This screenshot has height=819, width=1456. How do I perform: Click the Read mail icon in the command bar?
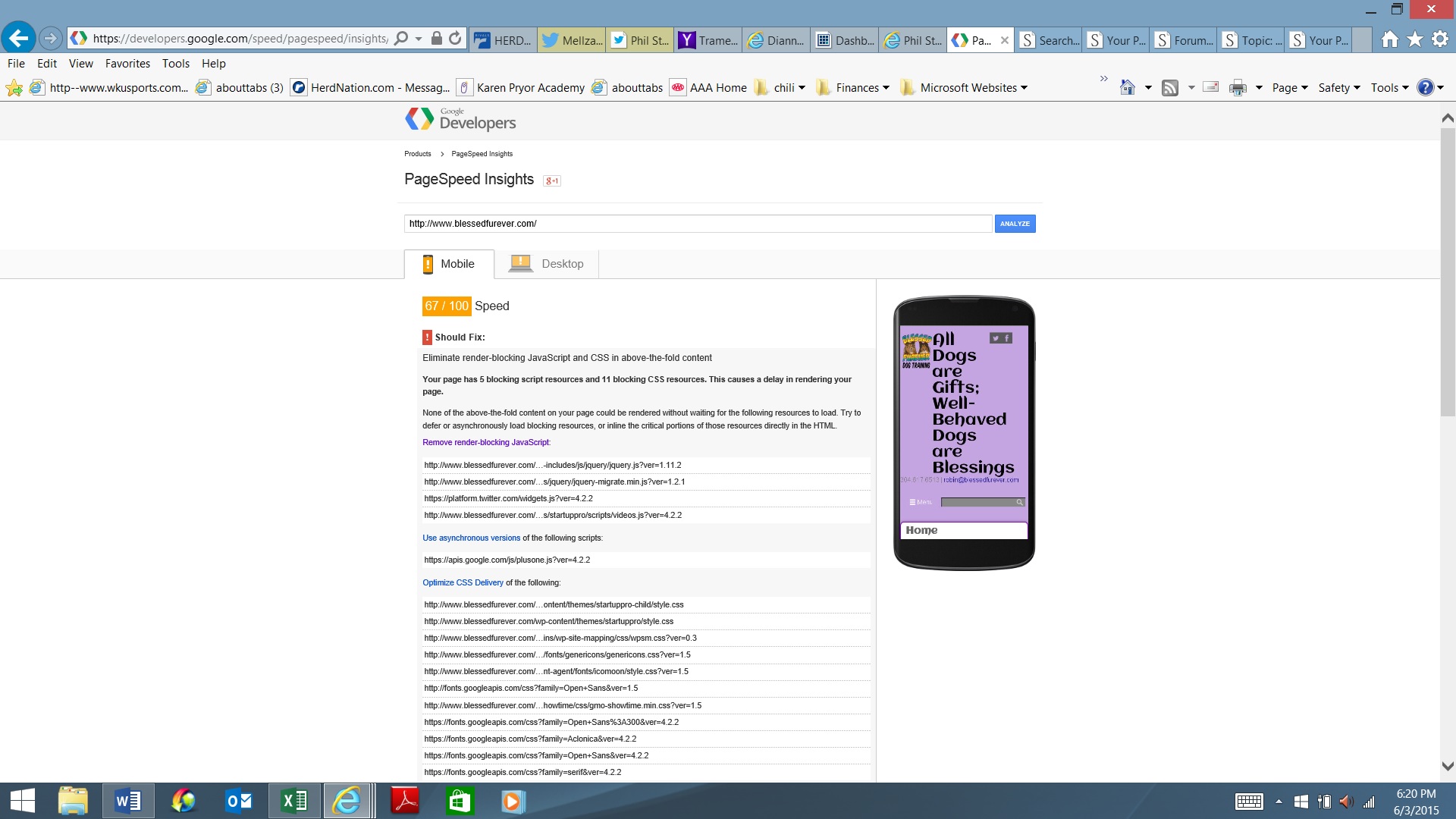tap(1211, 88)
